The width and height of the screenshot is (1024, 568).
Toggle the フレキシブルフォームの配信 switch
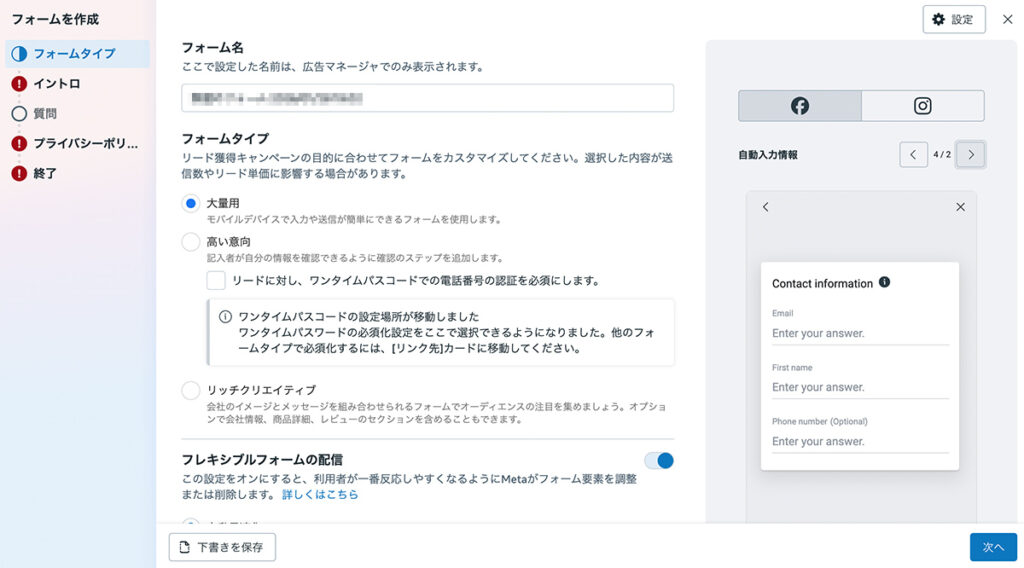click(659, 461)
